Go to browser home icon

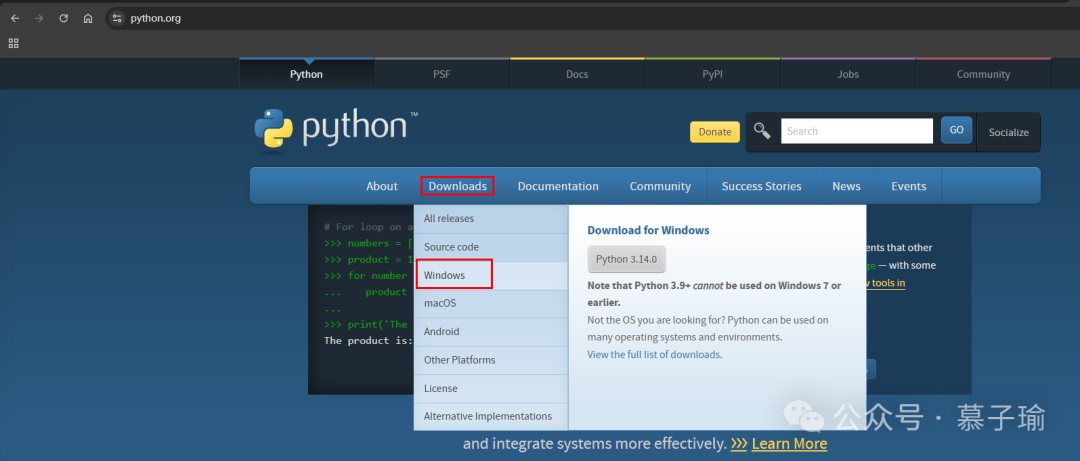[x=88, y=19]
